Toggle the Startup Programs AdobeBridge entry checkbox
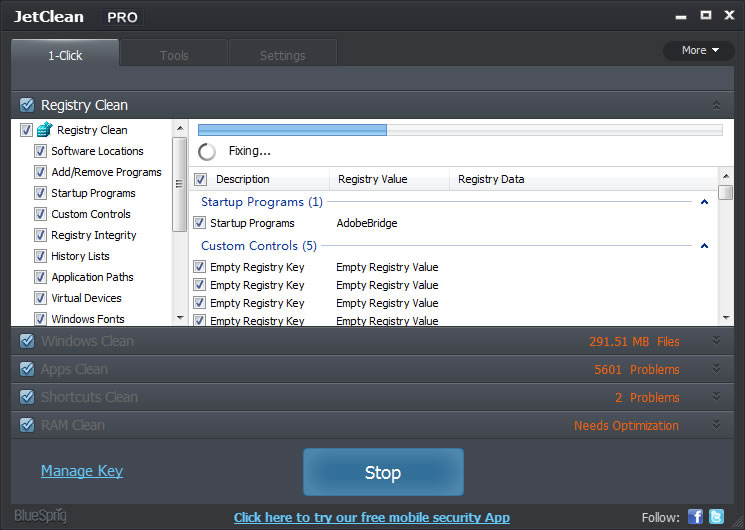Screen dimensions: 745x530 (x=200, y=222)
